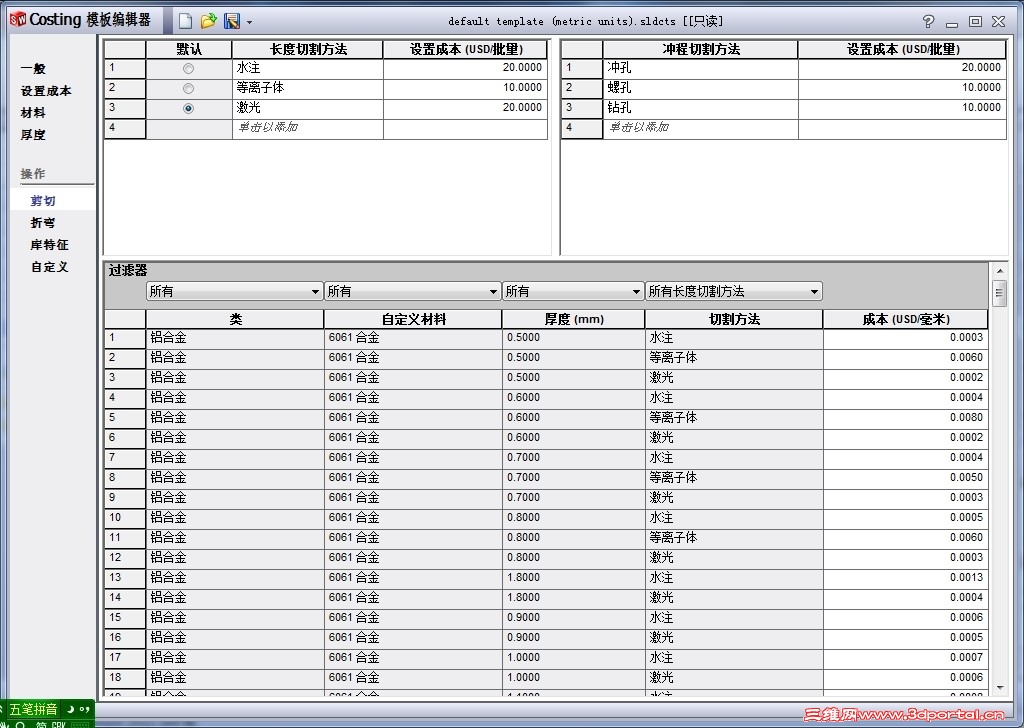Switch to the 折弯 operations section
1024x728 pixels.
point(41,222)
